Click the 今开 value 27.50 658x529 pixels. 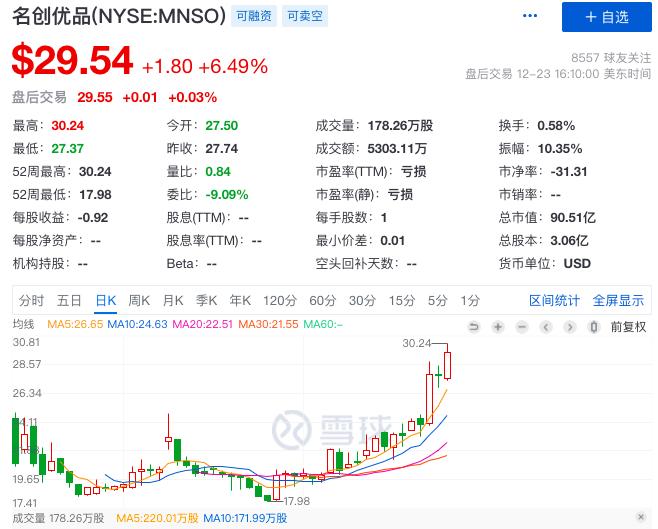[222, 125]
